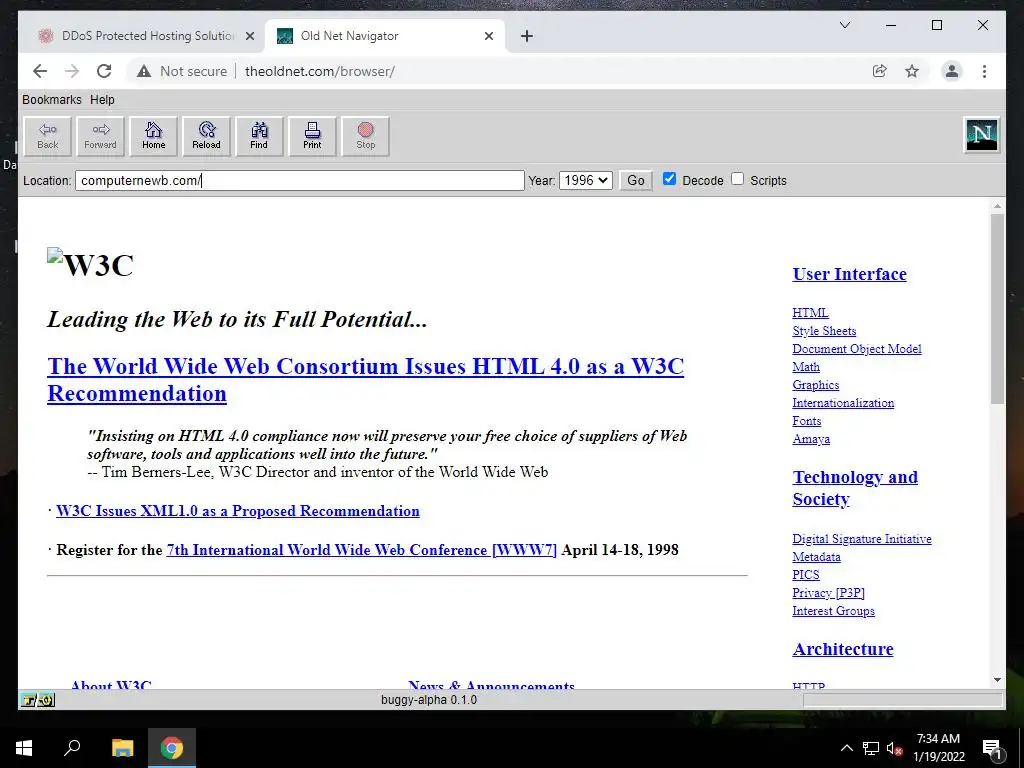This screenshot has height=768, width=1024.
Task: Click the Location input field
Action: click(300, 180)
